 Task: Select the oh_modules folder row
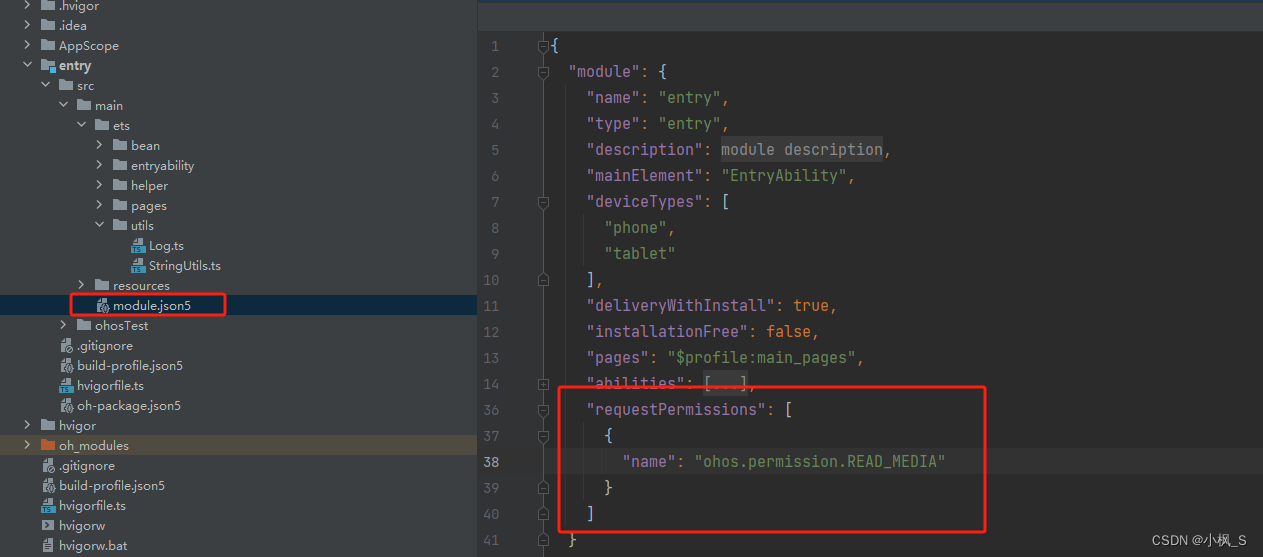[x=238, y=445]
